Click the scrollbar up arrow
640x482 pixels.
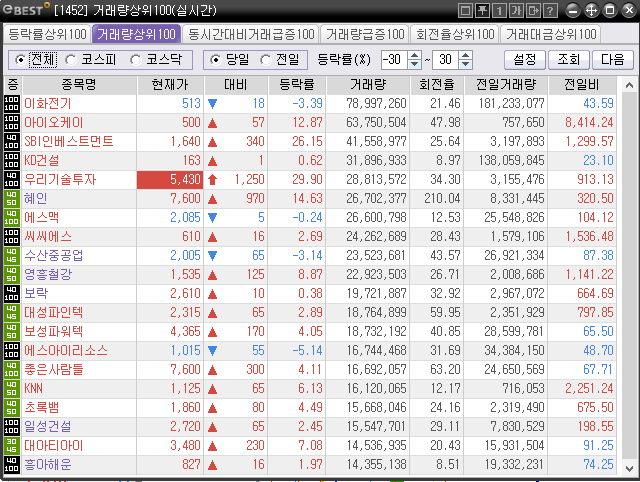(629, 85)
